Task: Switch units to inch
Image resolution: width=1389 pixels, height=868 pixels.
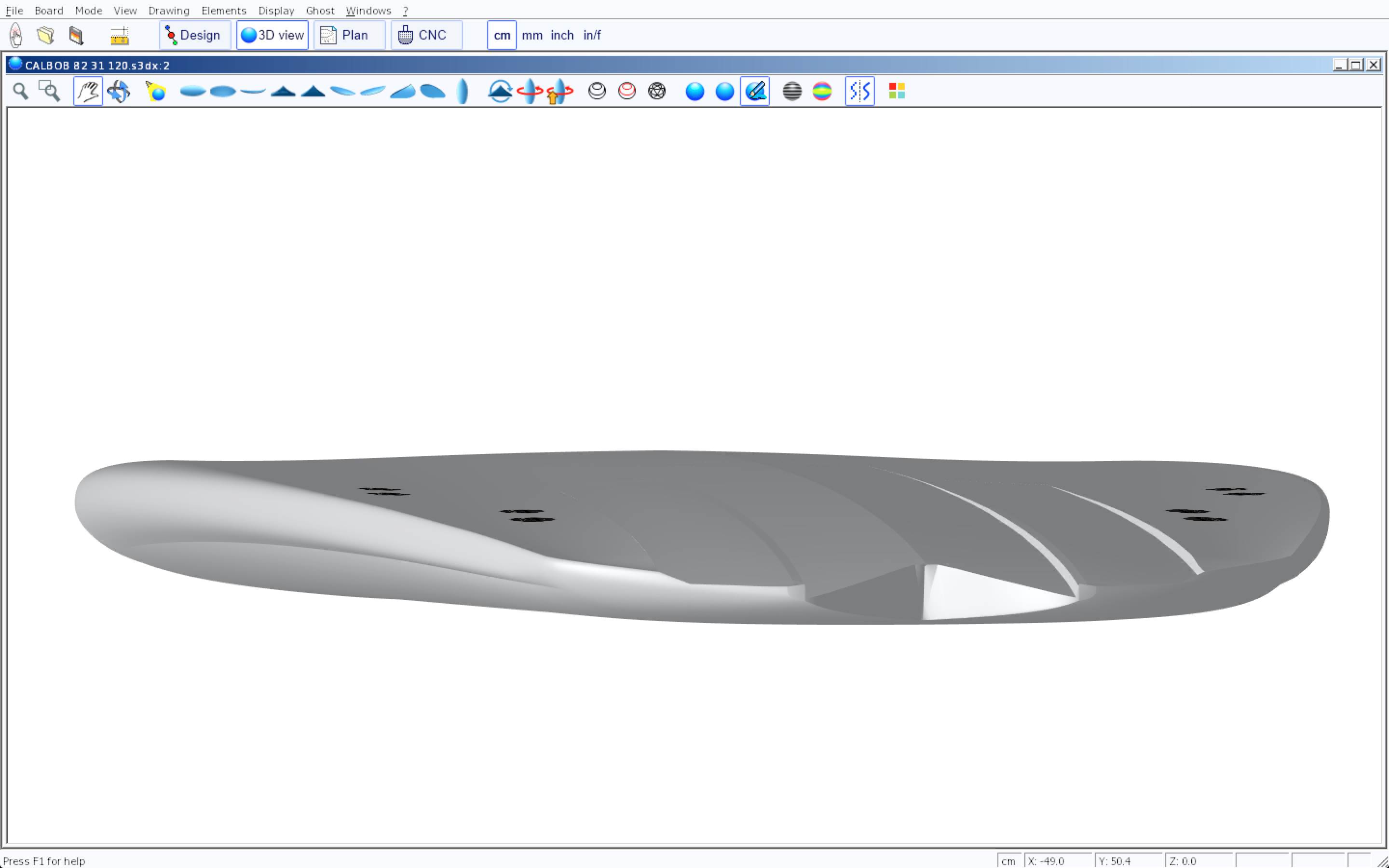Action: point(562,36)
